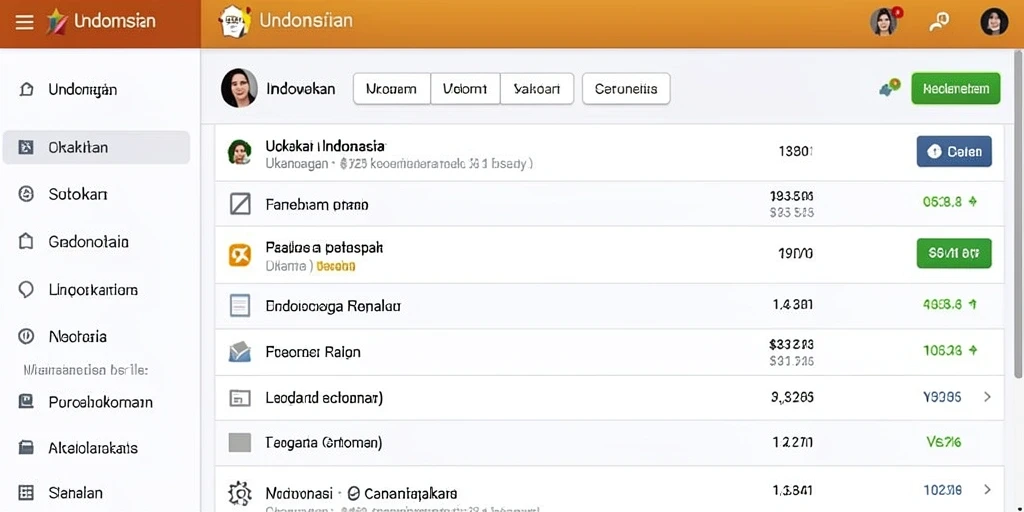
Task: Expand the Nodvonasi row chevron arrow
Action: [x=987, y=489]
